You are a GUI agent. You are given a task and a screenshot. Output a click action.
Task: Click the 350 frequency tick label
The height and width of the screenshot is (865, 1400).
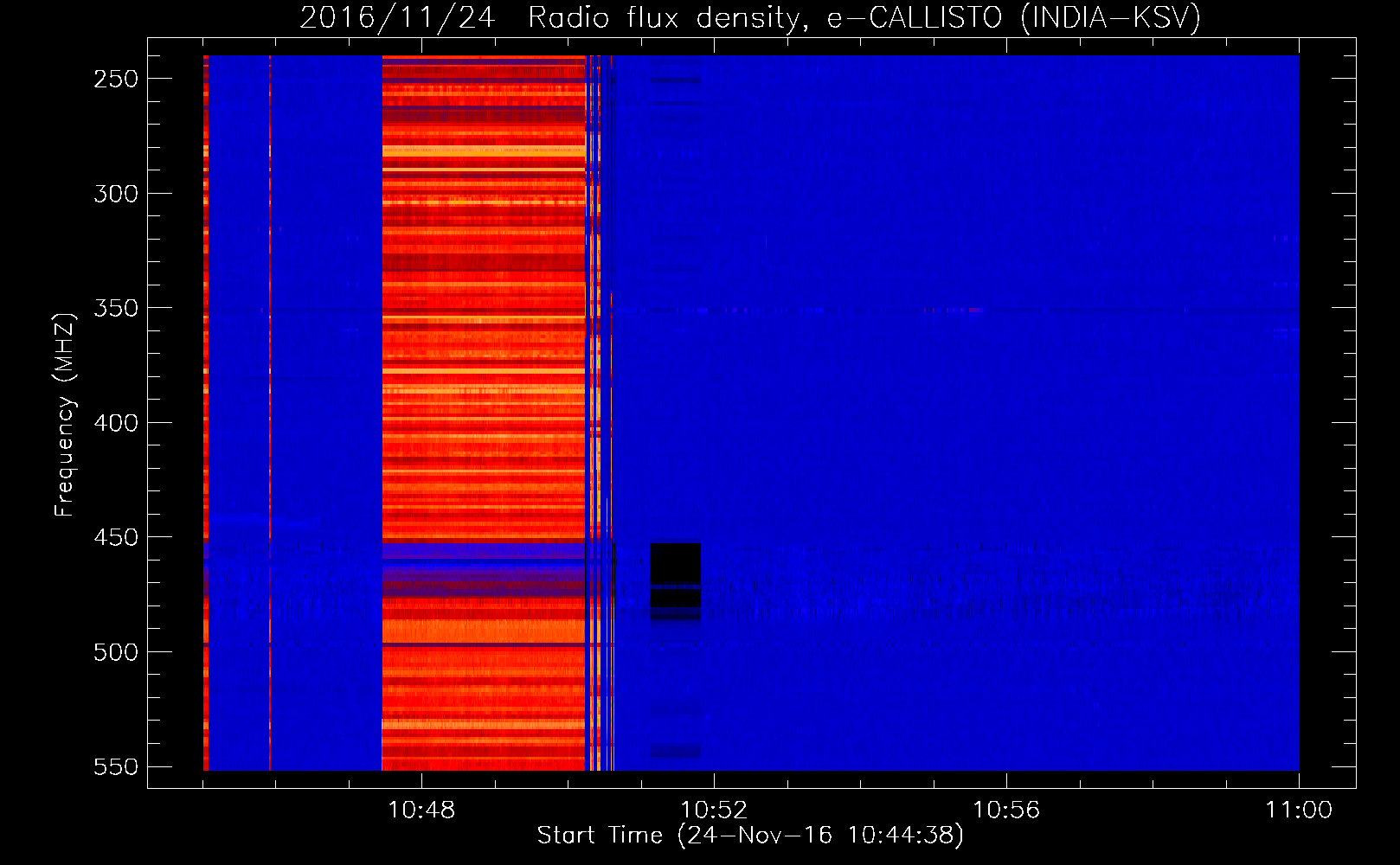point(116,308)
